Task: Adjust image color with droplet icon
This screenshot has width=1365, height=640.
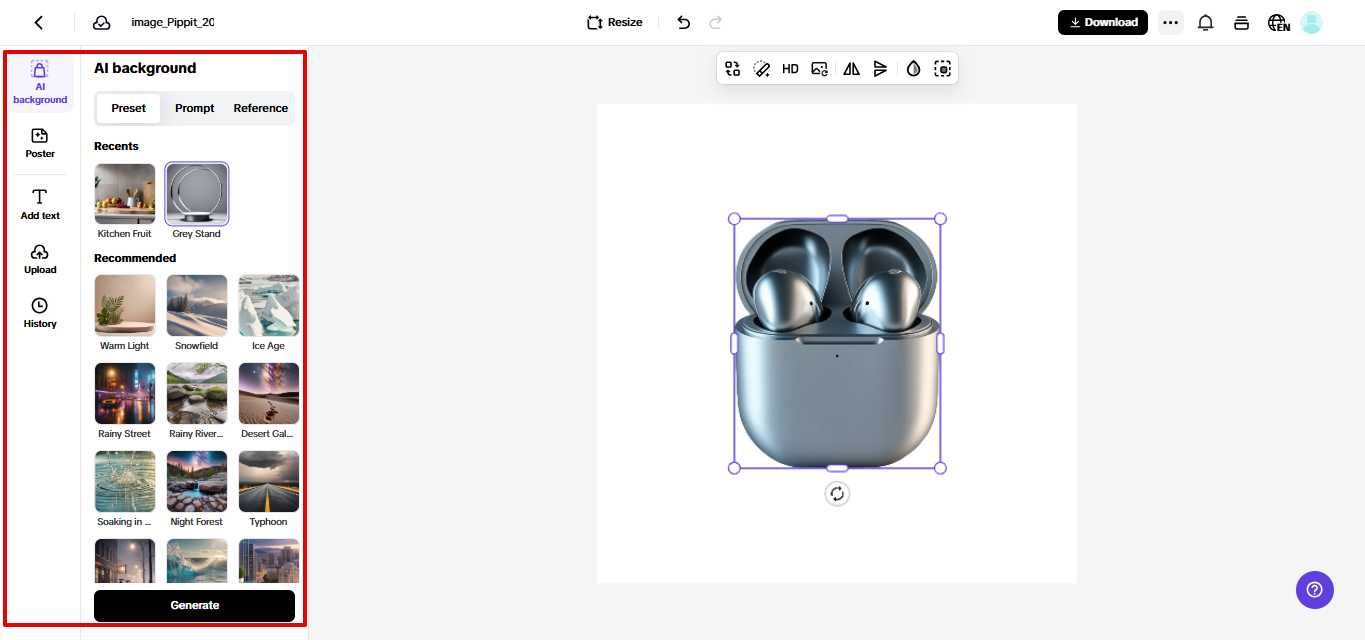Action: point(912,68)
